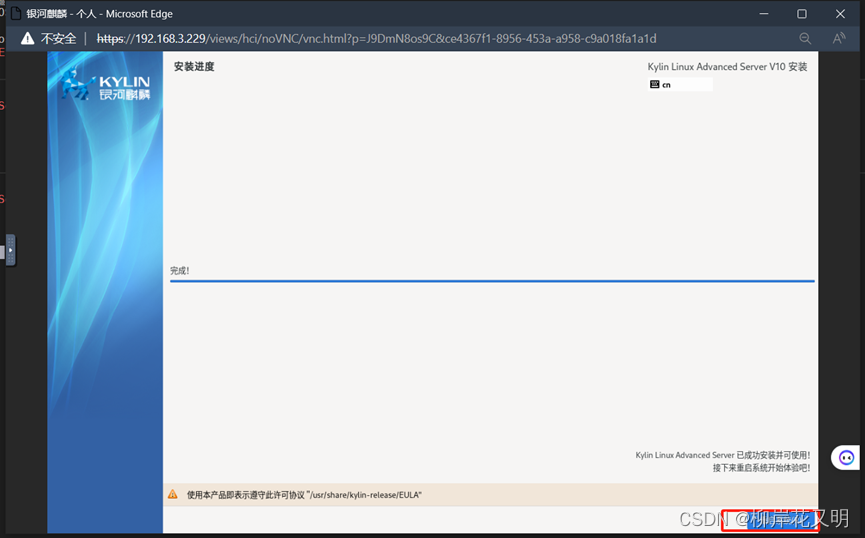Click the '完成!' status text
The image size is (865, 538).
click(180, 270)
